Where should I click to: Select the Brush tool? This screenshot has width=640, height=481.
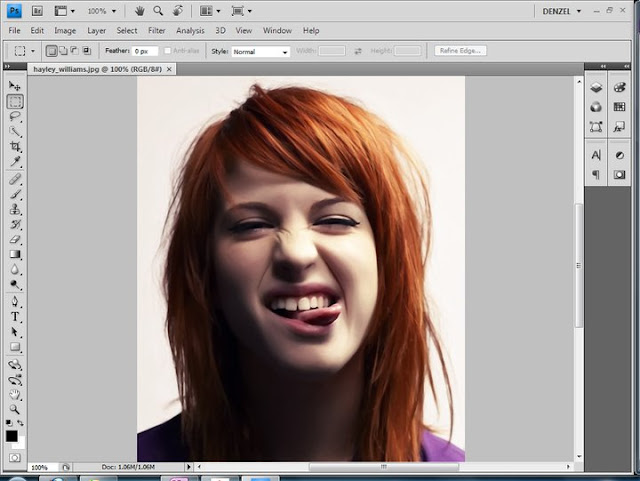[x=15, y=194]
